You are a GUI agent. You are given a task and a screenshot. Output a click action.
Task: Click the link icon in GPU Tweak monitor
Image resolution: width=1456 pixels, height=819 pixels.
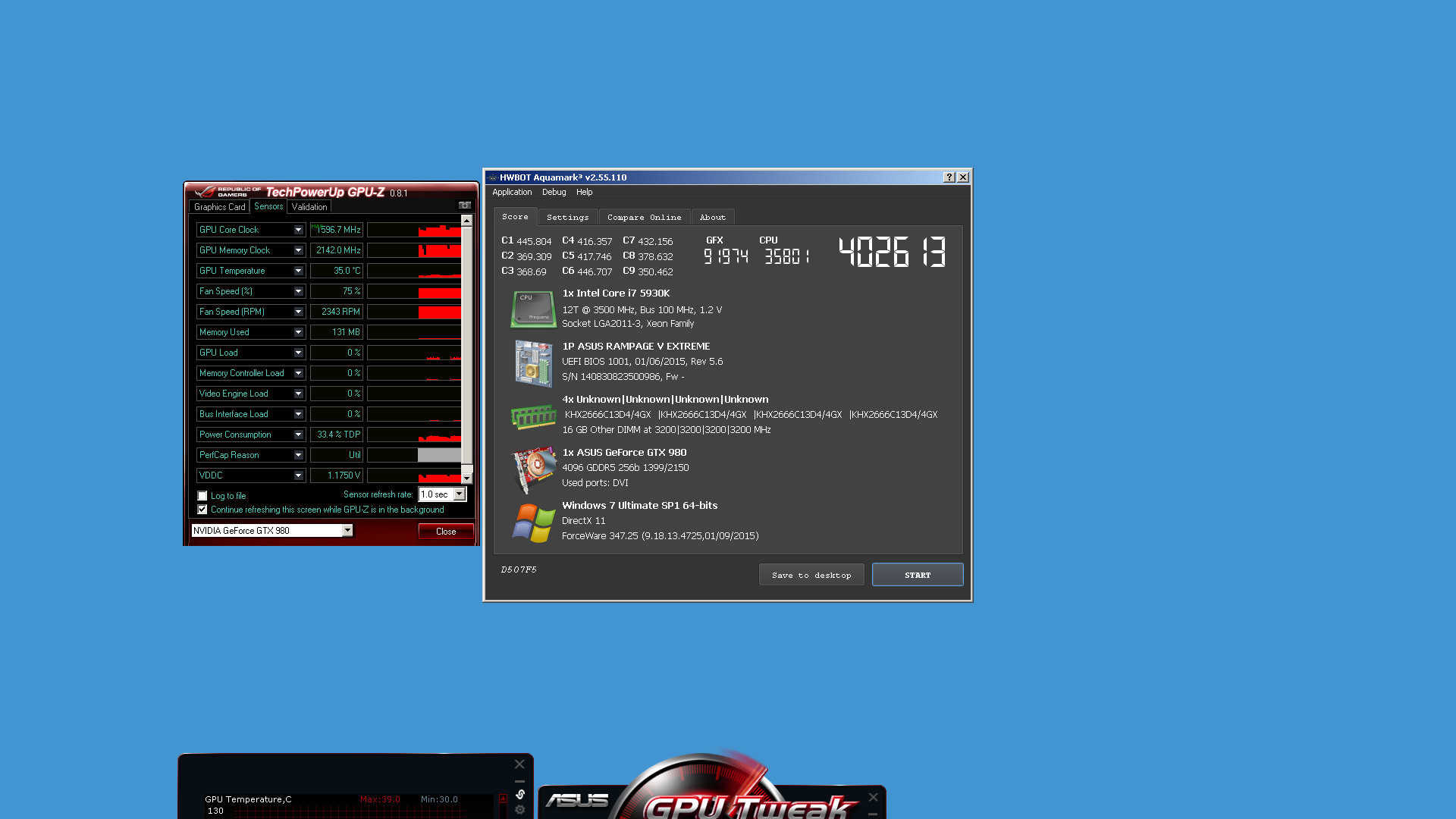(520, 794)
